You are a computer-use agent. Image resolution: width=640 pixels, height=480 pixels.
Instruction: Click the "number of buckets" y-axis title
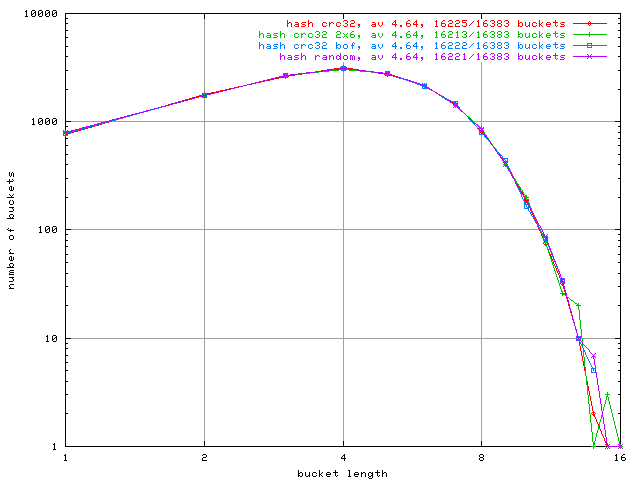click(x=11, y=230)
